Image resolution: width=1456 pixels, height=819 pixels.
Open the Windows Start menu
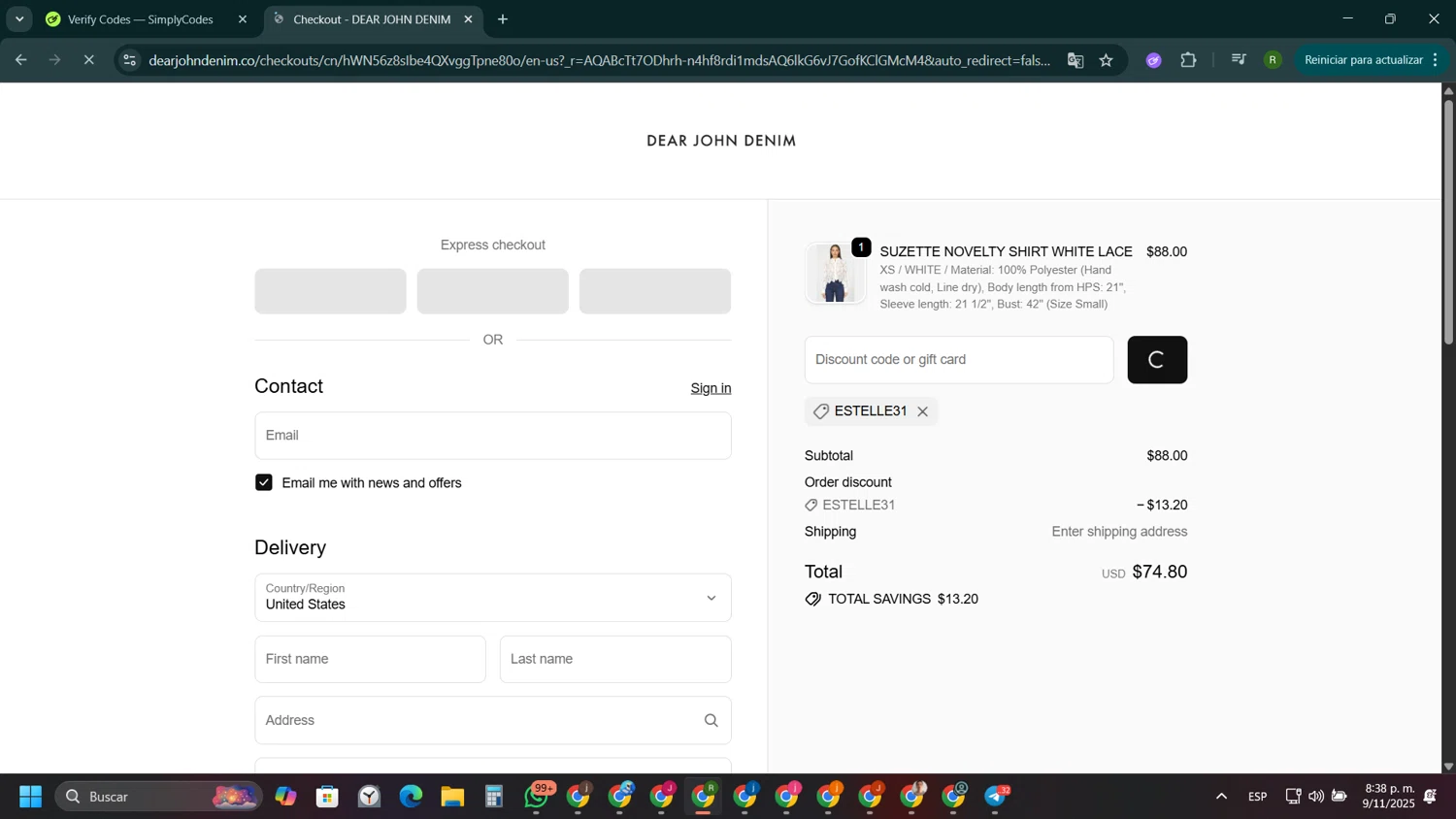point(30,797)
